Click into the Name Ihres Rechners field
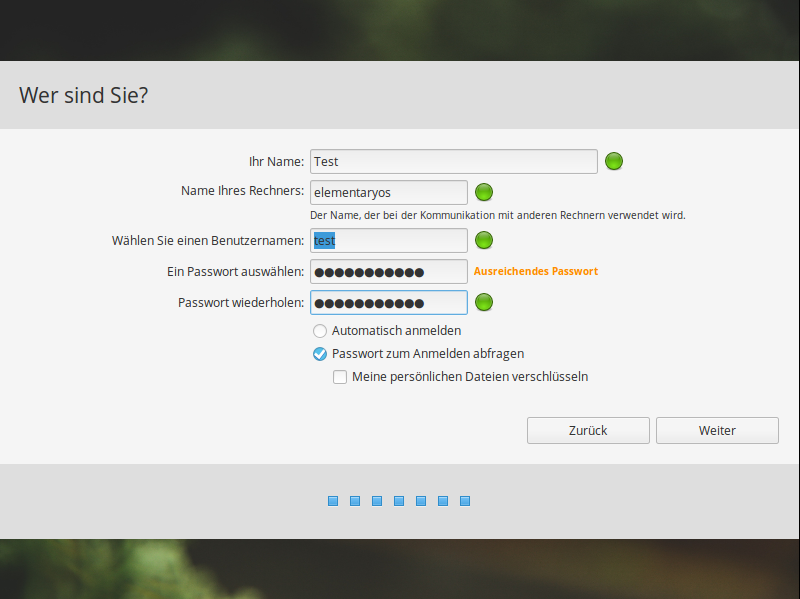Screen dimensions: 800x599 [x=388, y=192]
